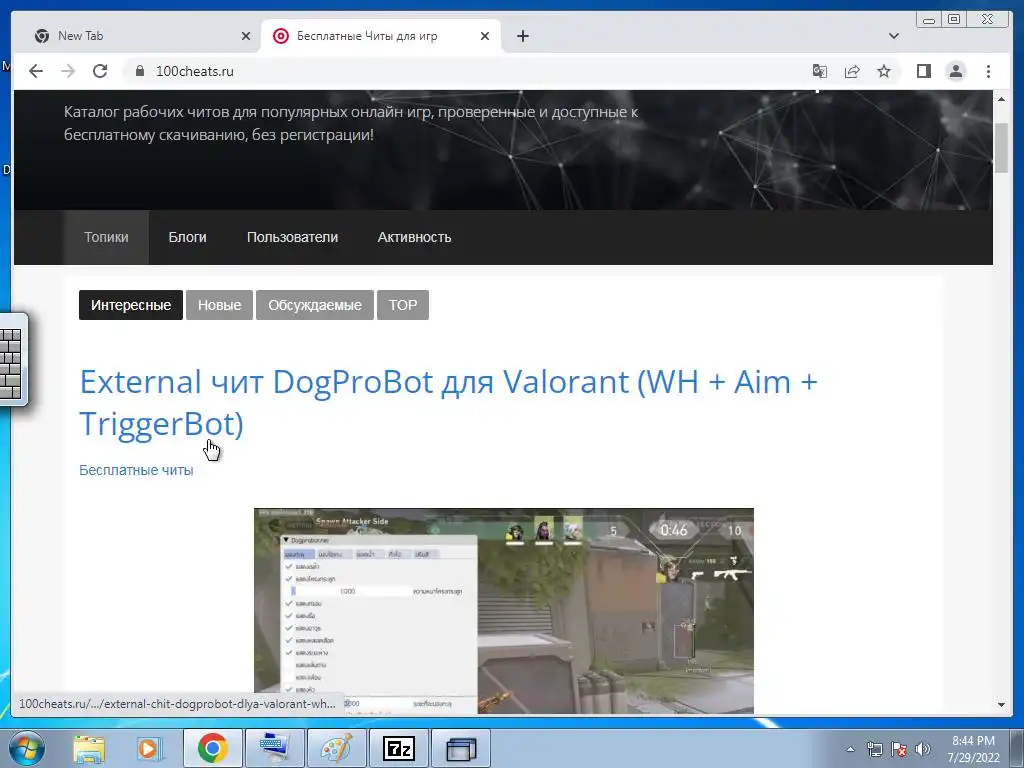Open the 7-Zip taskbar icon
Viewport: 1024px width, 768px height.
398,748
